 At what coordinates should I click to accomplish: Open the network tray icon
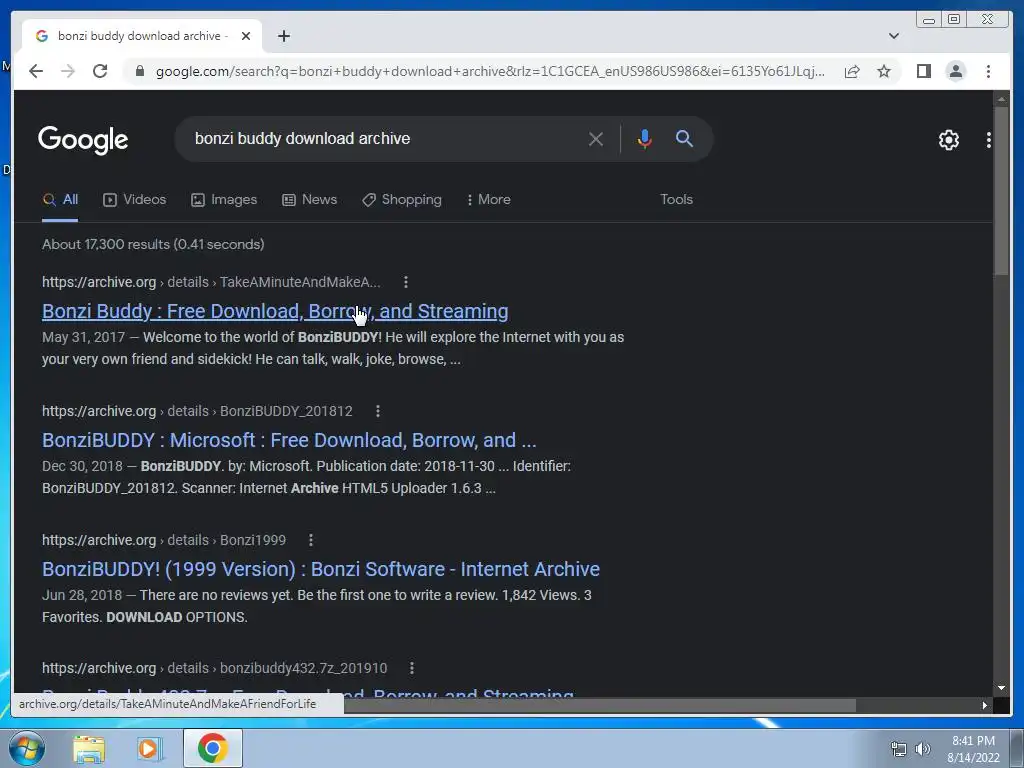pyautogui.click(x=899, y=750)
